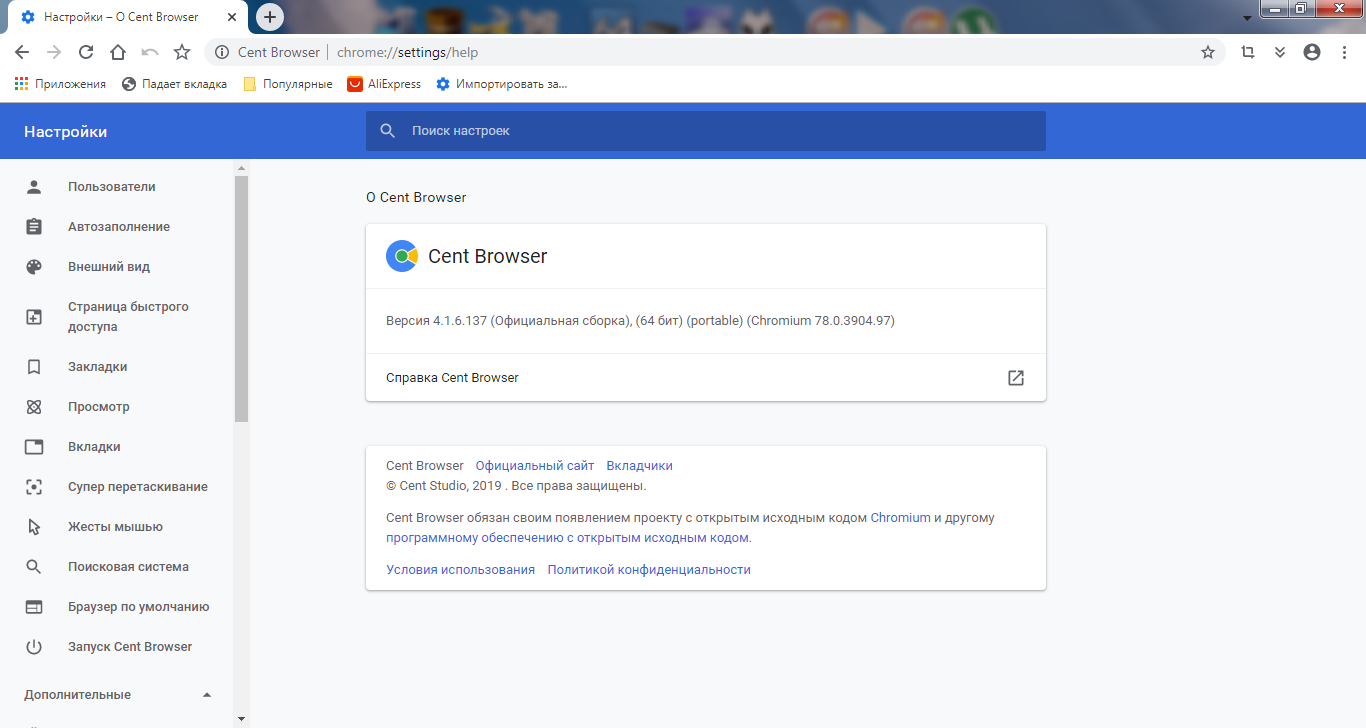The image size is (1366, 728).
Task: Open the Официальный сайт link
Action: pyautogui.click(x=534, y=466)
